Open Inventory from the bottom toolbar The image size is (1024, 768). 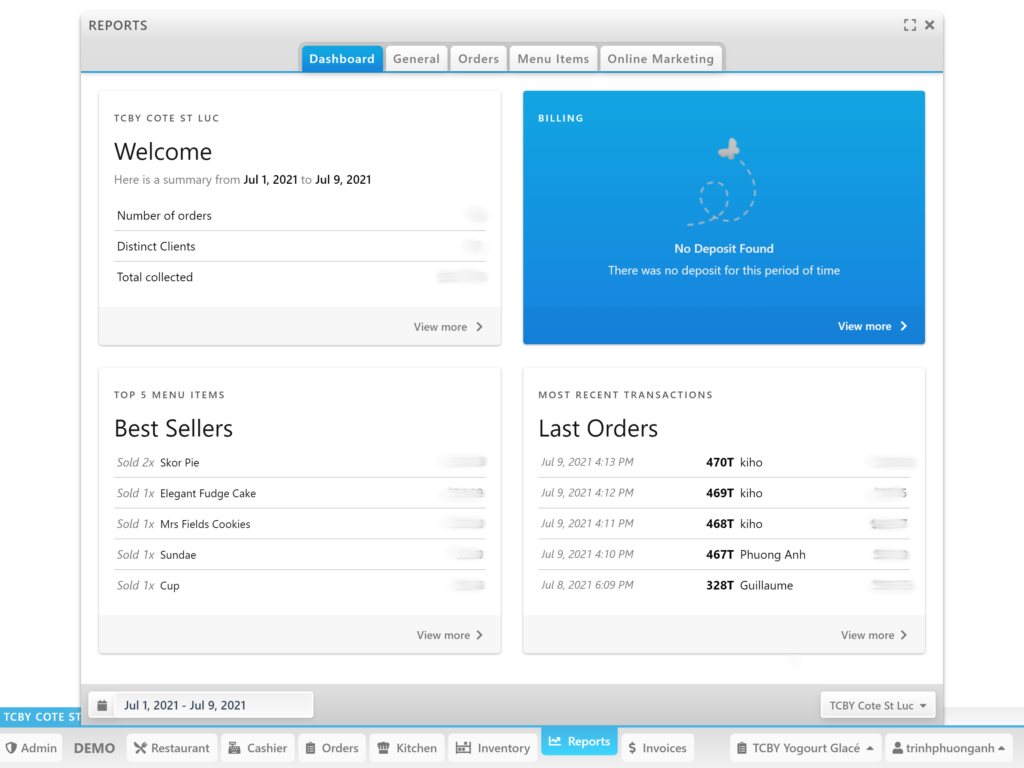(493, 748)
